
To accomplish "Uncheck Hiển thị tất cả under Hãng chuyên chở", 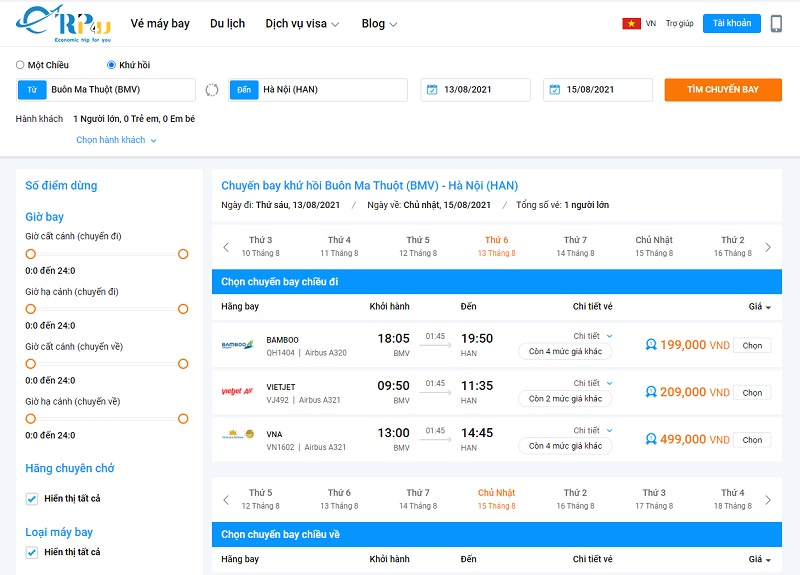I will 32,498.
